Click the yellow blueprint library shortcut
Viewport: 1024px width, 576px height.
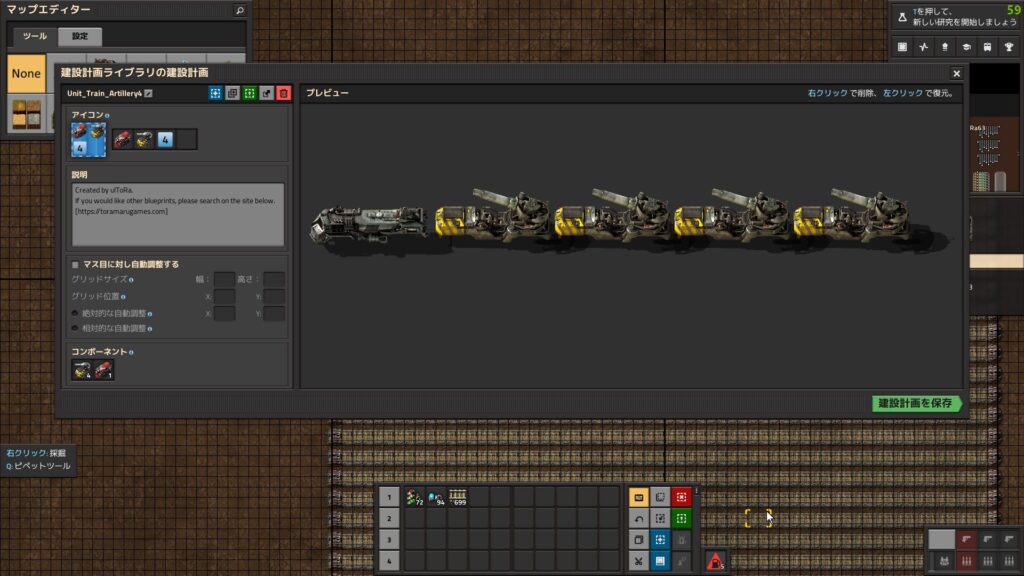[639, 497]
